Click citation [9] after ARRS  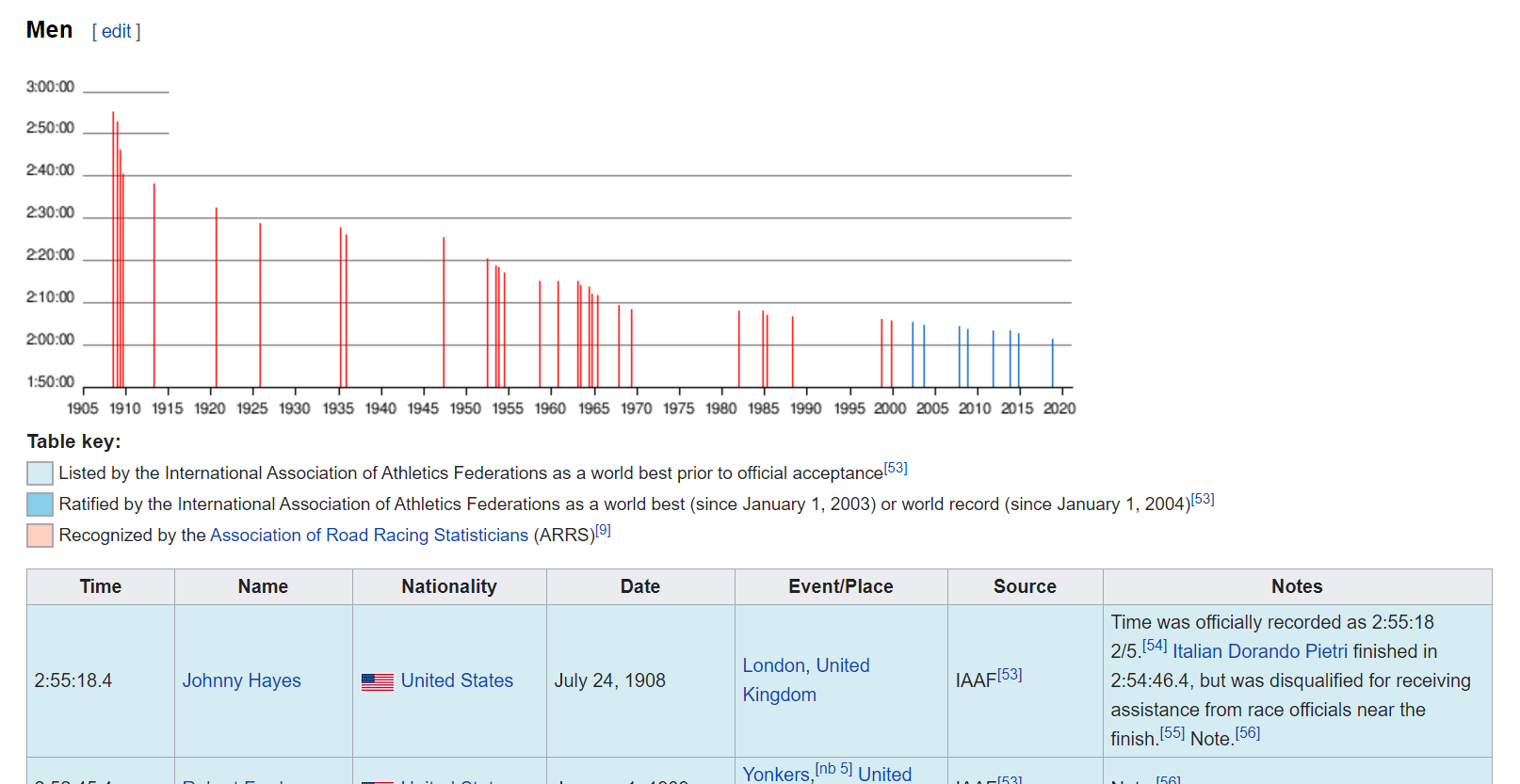point(604,530)
